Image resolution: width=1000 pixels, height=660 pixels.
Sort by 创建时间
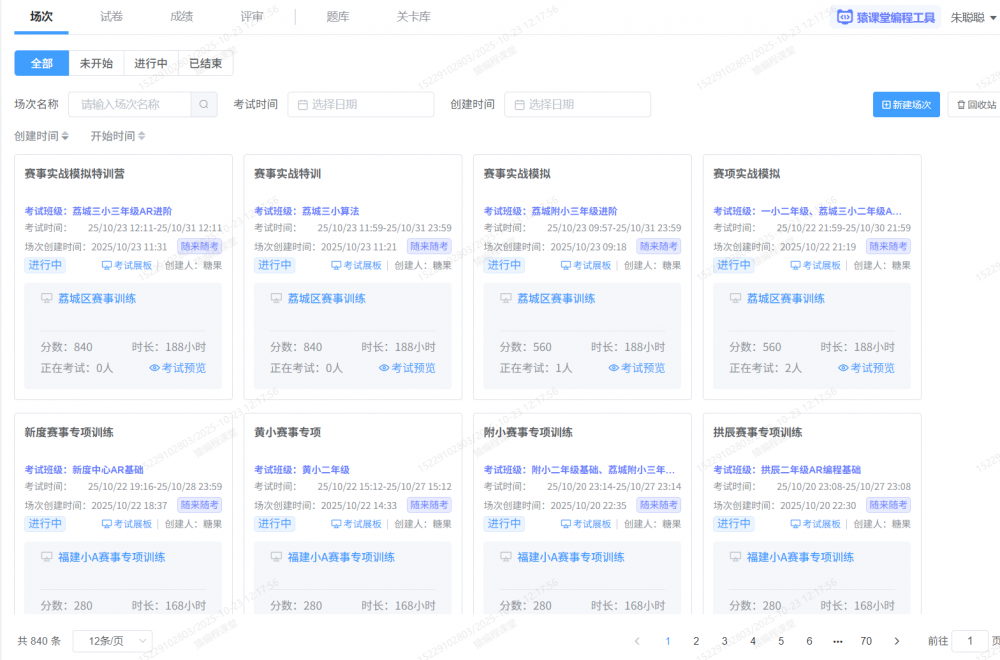[41, 136]
